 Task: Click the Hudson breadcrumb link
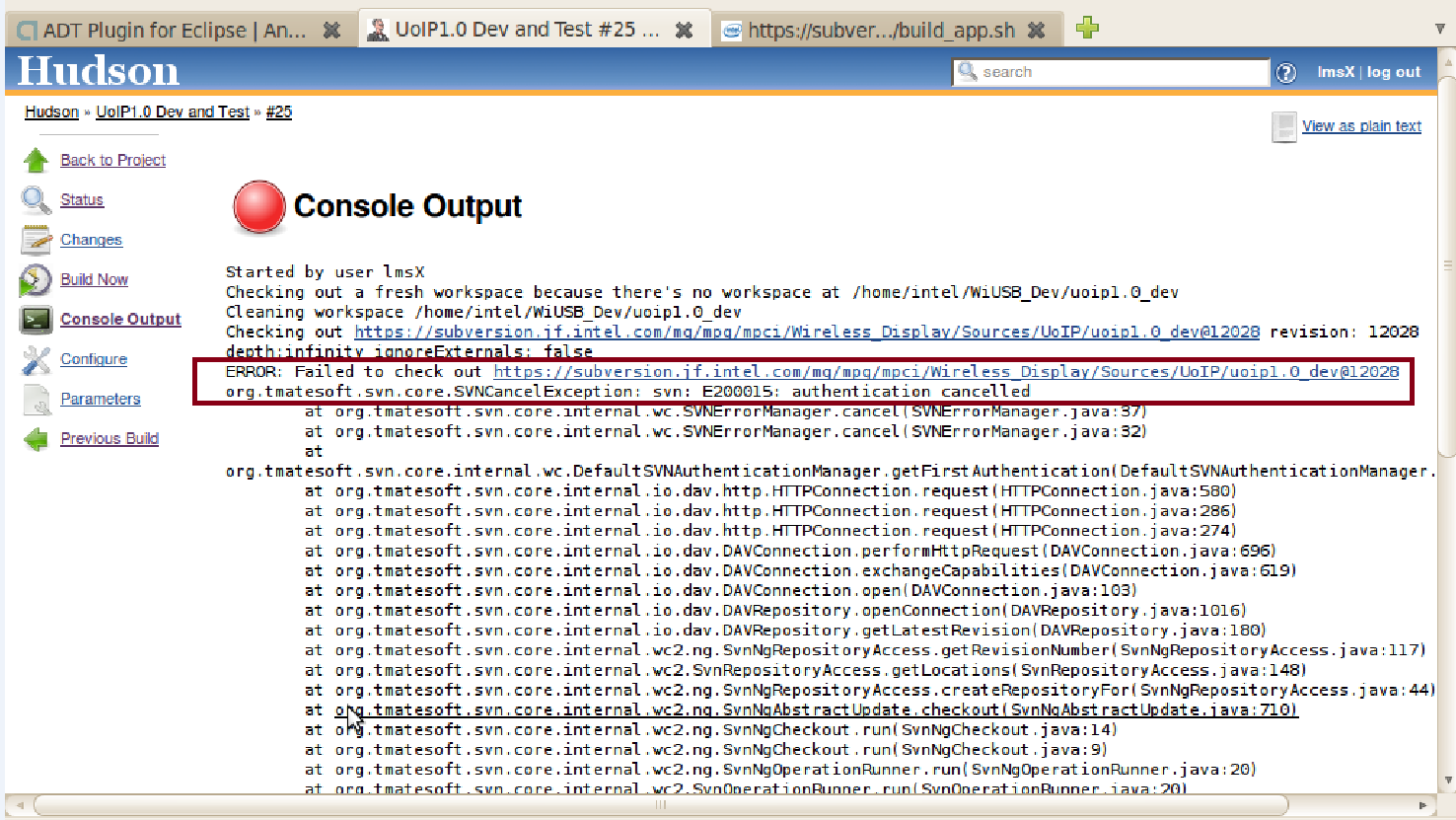click(x=51, y=112)
